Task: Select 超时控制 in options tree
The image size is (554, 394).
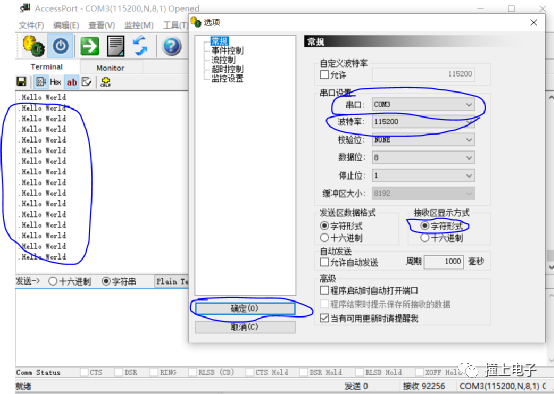Action: (x=227, y=69)
